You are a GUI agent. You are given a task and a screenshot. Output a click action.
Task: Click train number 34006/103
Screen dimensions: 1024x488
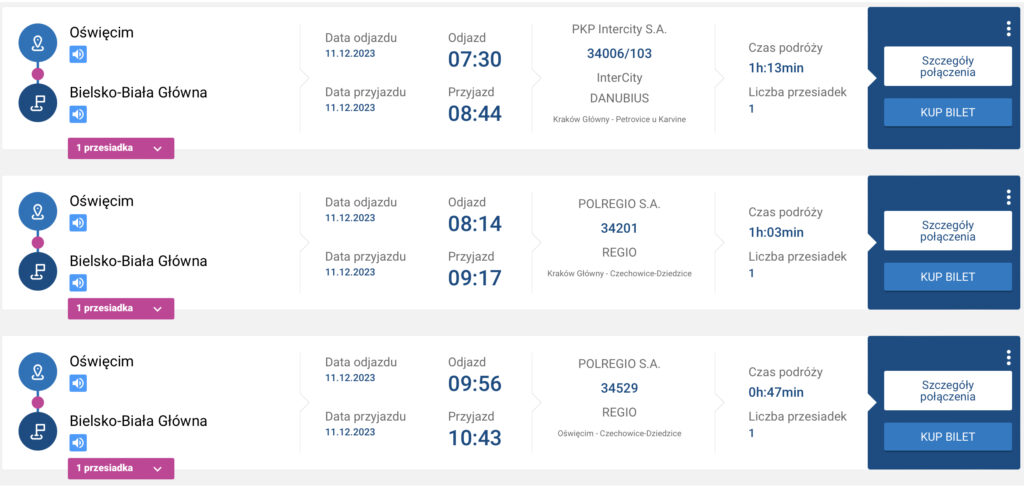pos(619,54)
